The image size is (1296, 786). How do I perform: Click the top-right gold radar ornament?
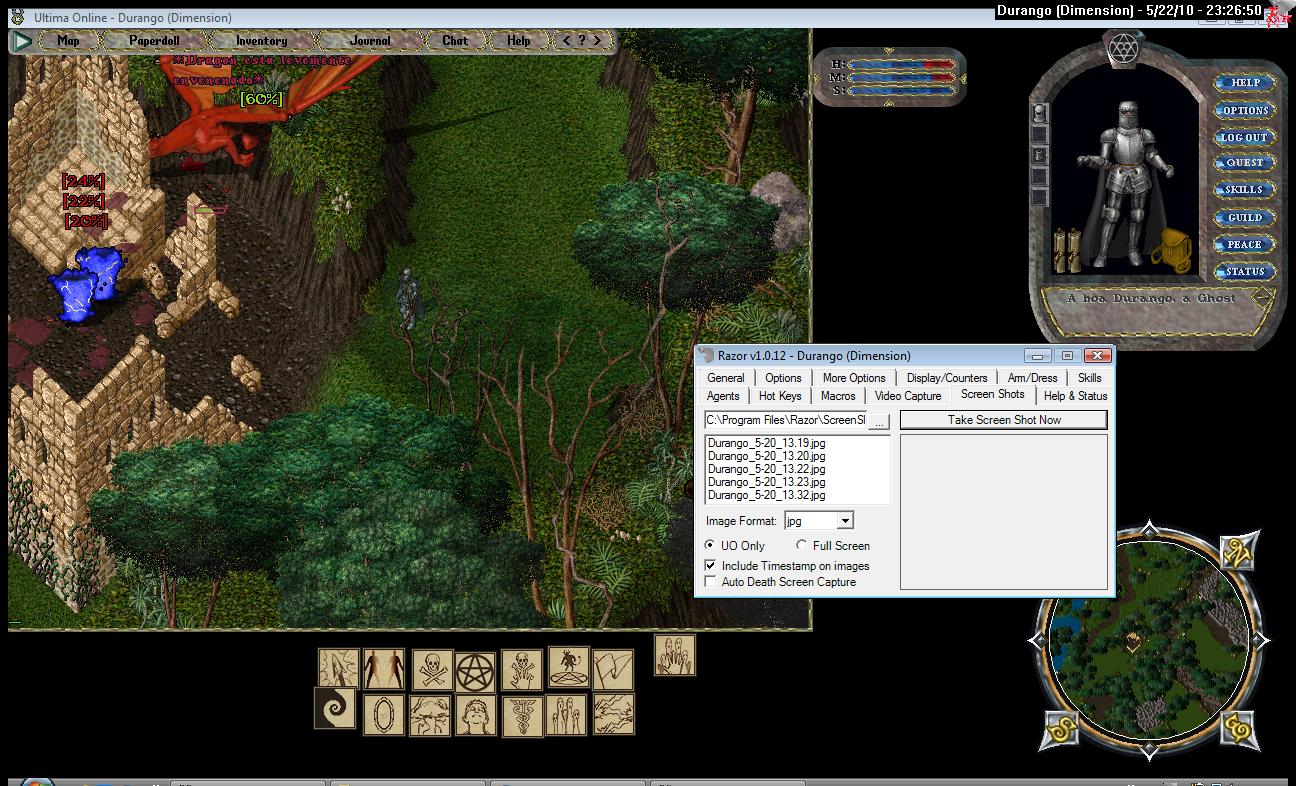tap(1239, 551)
